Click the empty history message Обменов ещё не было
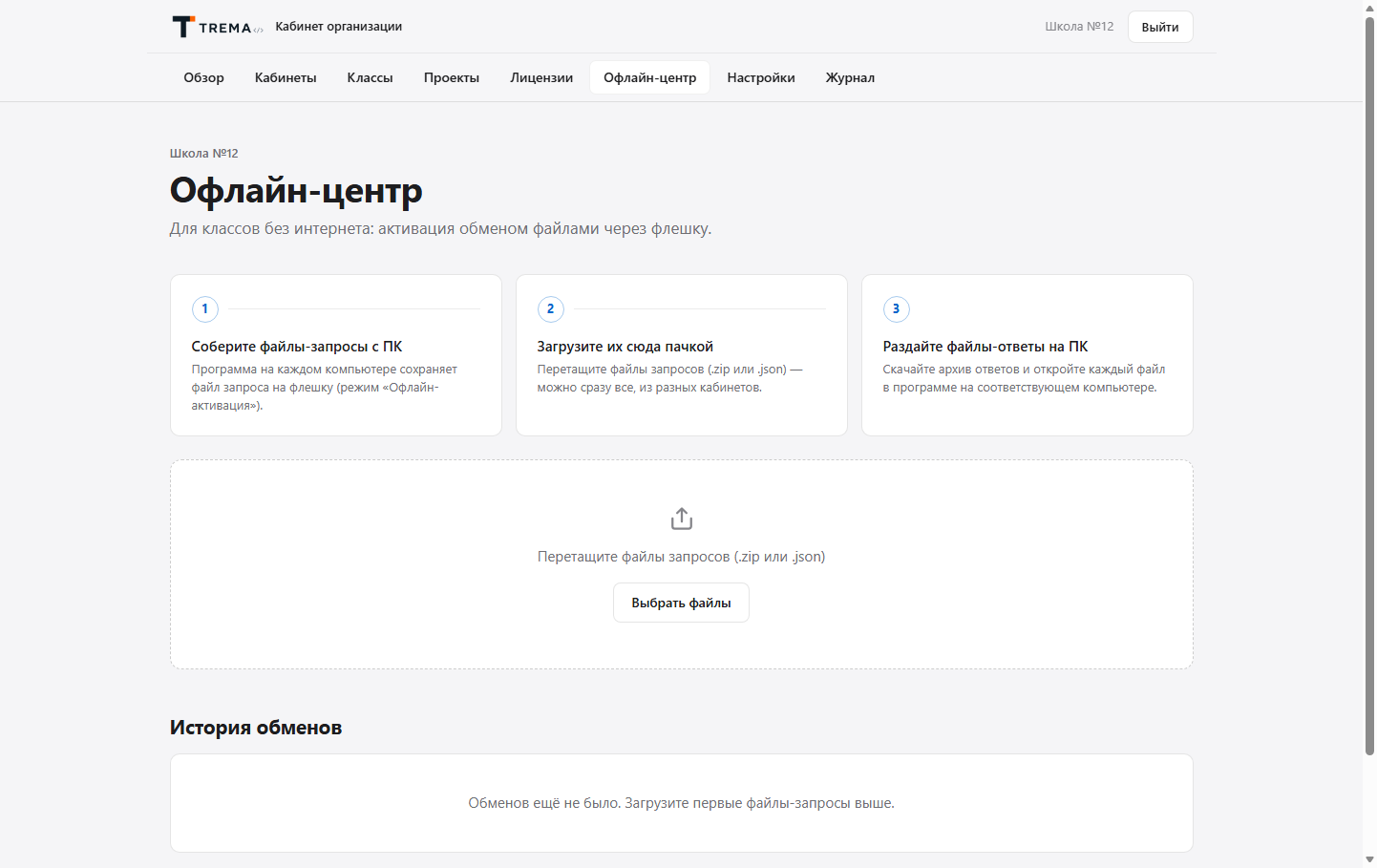This screenshot has width=1377, height=868. tap(681, 803)
